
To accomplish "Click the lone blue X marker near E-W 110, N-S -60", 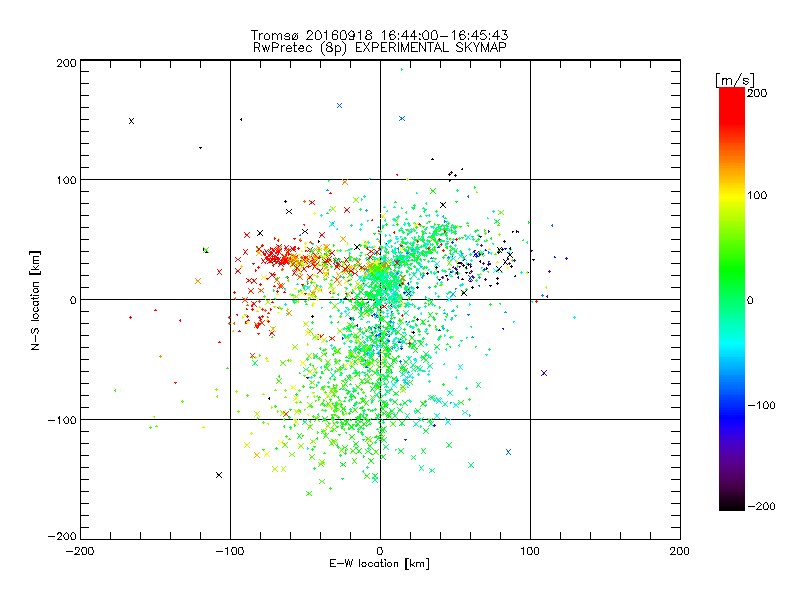I will 544,373.
